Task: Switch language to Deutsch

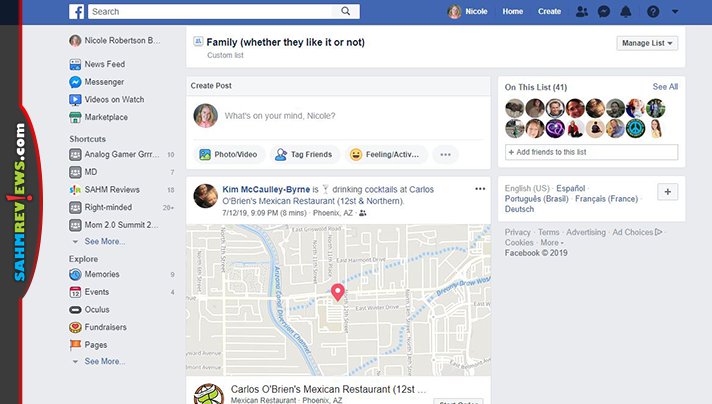Action: [x=519, y=209]
